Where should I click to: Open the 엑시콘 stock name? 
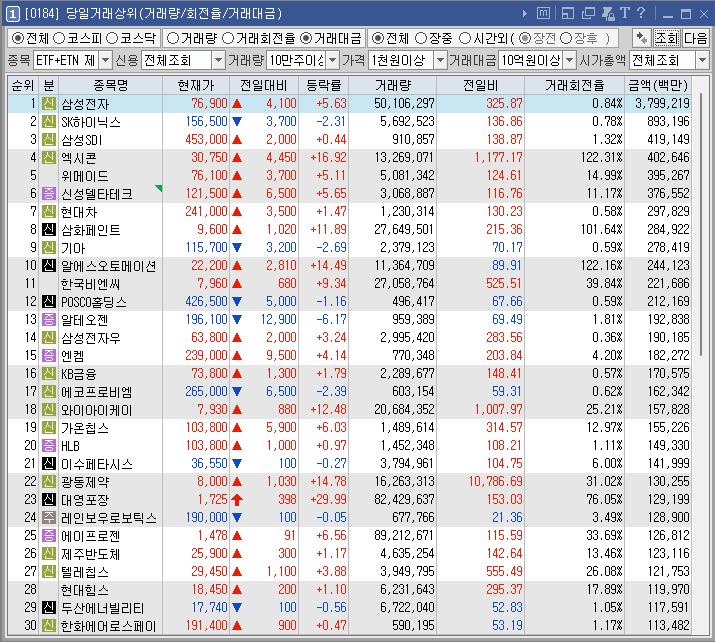[79, 158]
